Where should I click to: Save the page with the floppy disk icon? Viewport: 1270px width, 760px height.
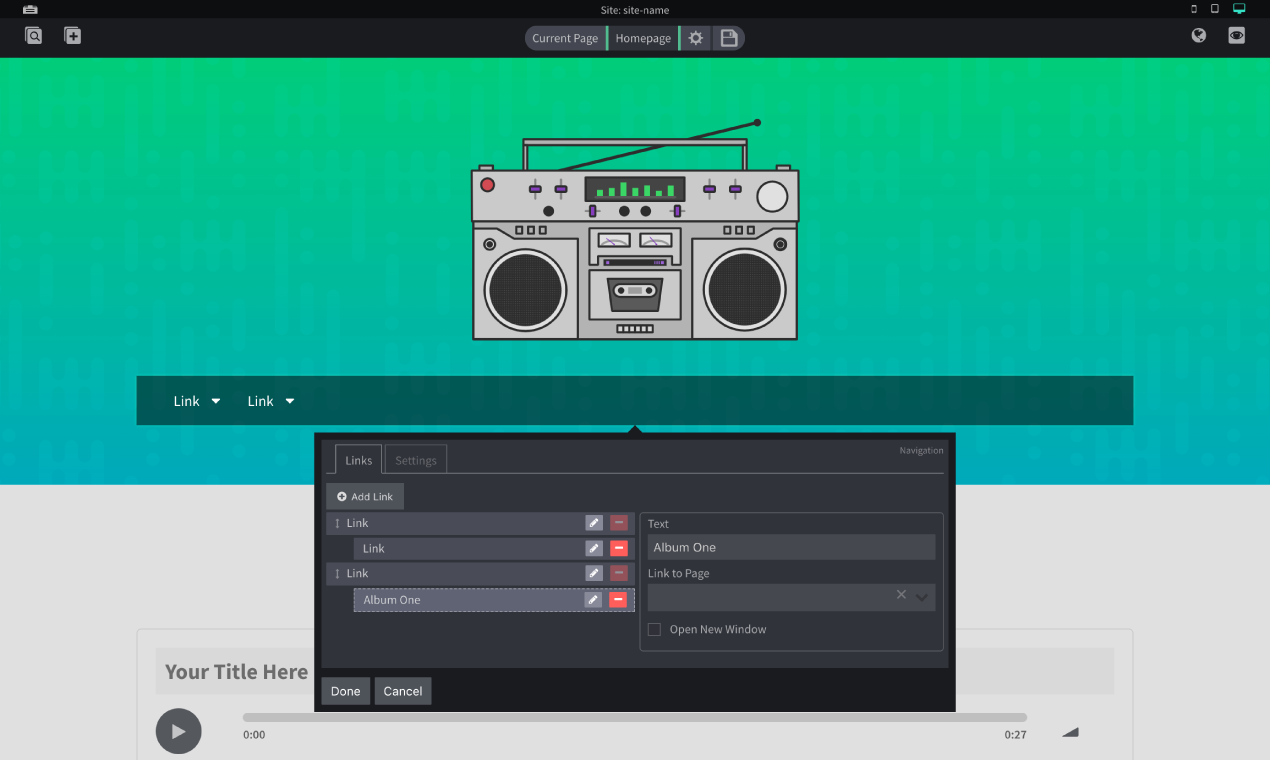[729, 38]
